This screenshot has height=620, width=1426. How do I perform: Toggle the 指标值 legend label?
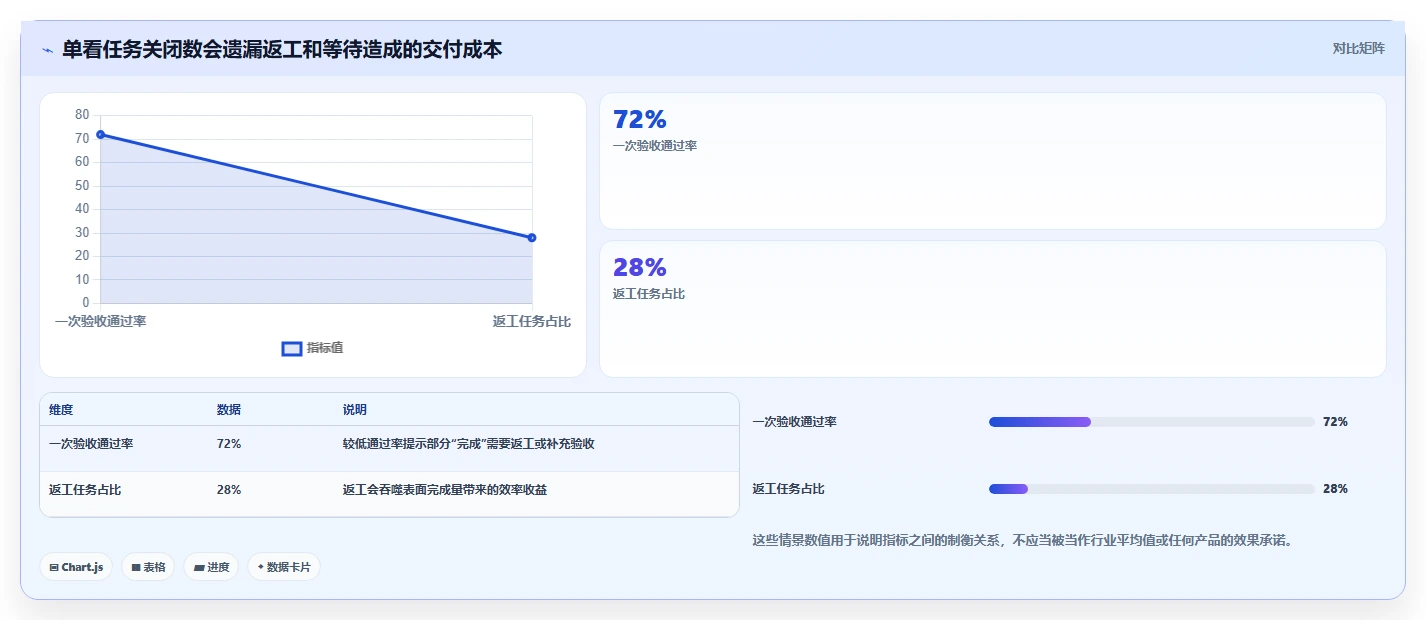[x=325, y=348]
